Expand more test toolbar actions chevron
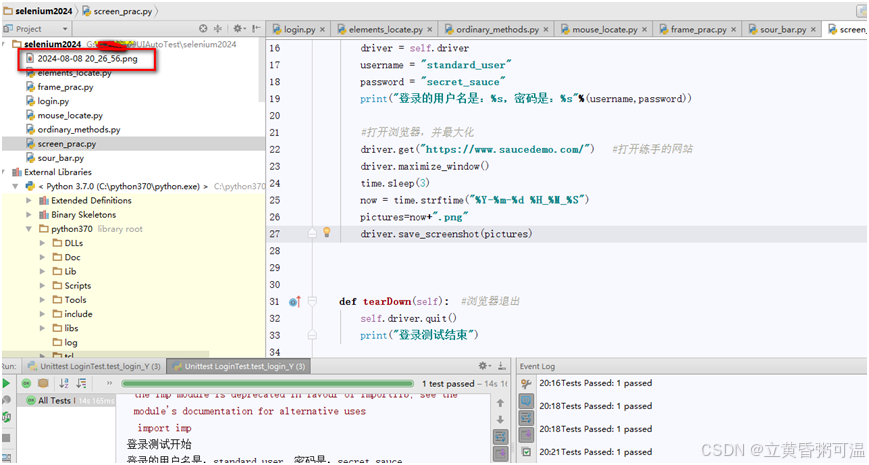The image size is (869, 465). (109, 383)
